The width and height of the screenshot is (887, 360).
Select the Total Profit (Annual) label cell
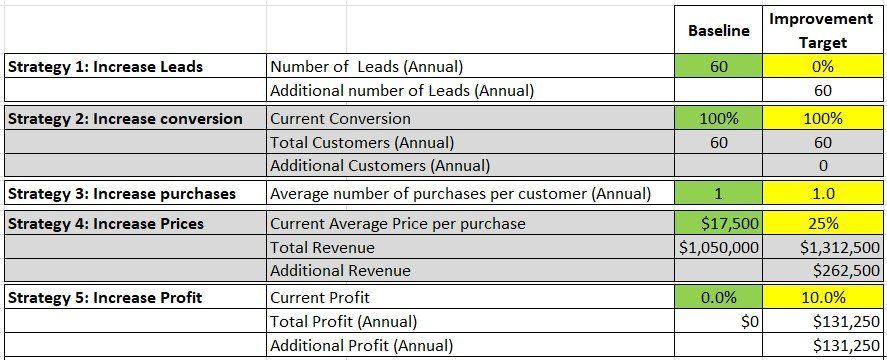click(471, 322)
